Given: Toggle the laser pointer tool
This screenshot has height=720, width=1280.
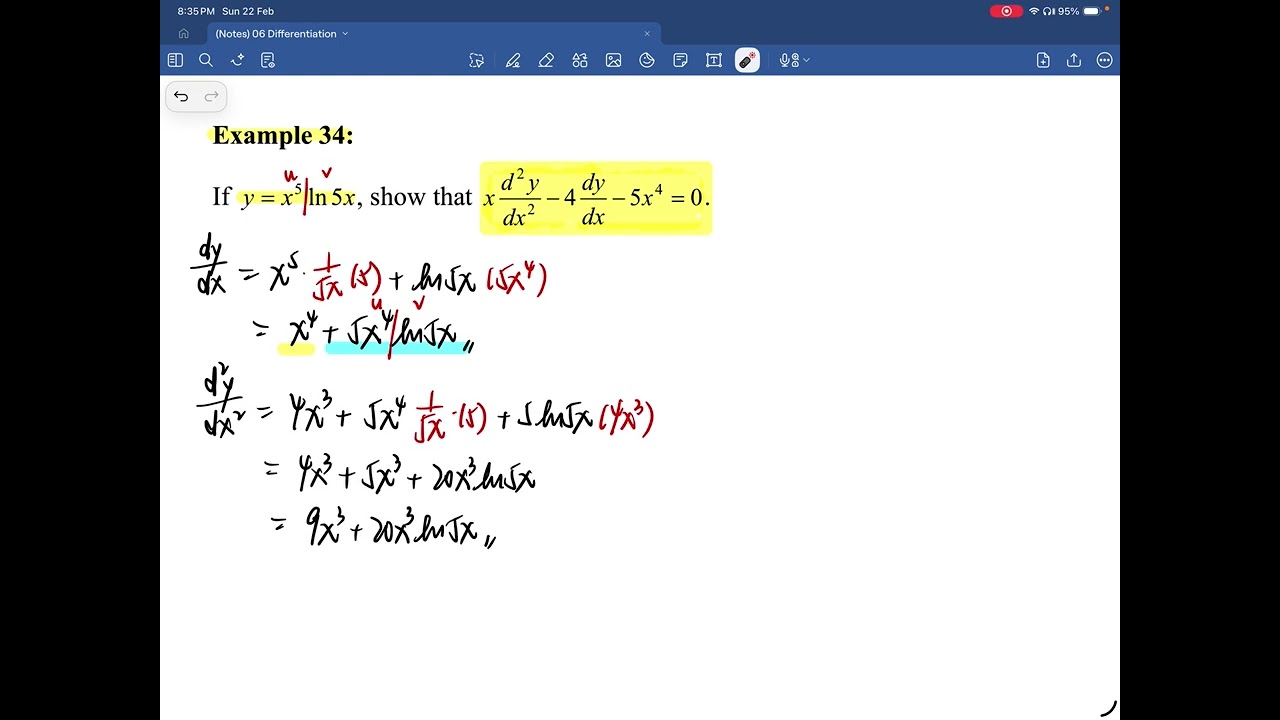Looking at the screenshot, I should point(747,60).
